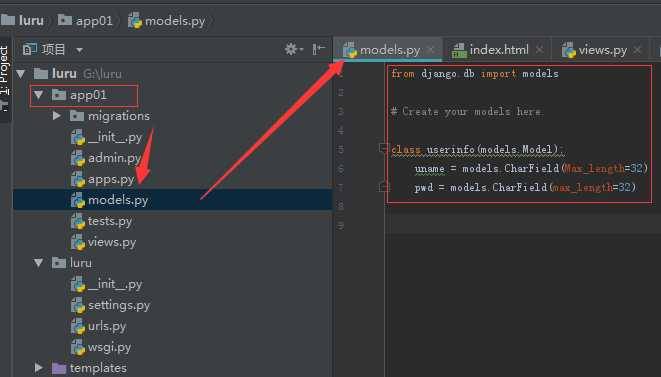Open the project settings gear icon
This screenshot has width=661, height=377.
(293, 49)
